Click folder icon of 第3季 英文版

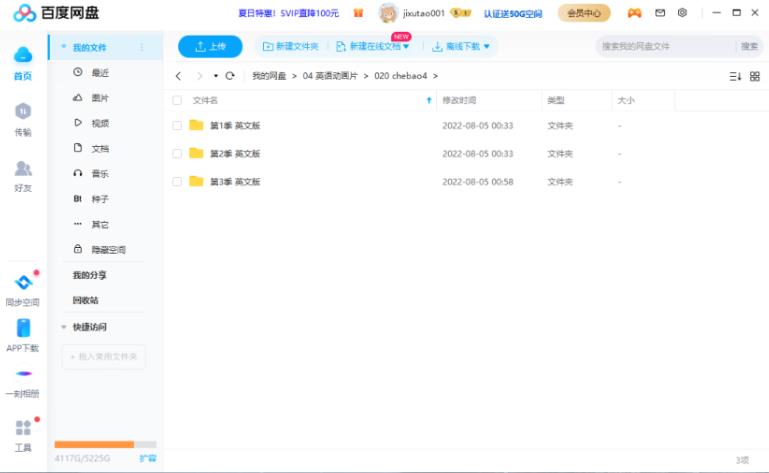tap(196, 181)
